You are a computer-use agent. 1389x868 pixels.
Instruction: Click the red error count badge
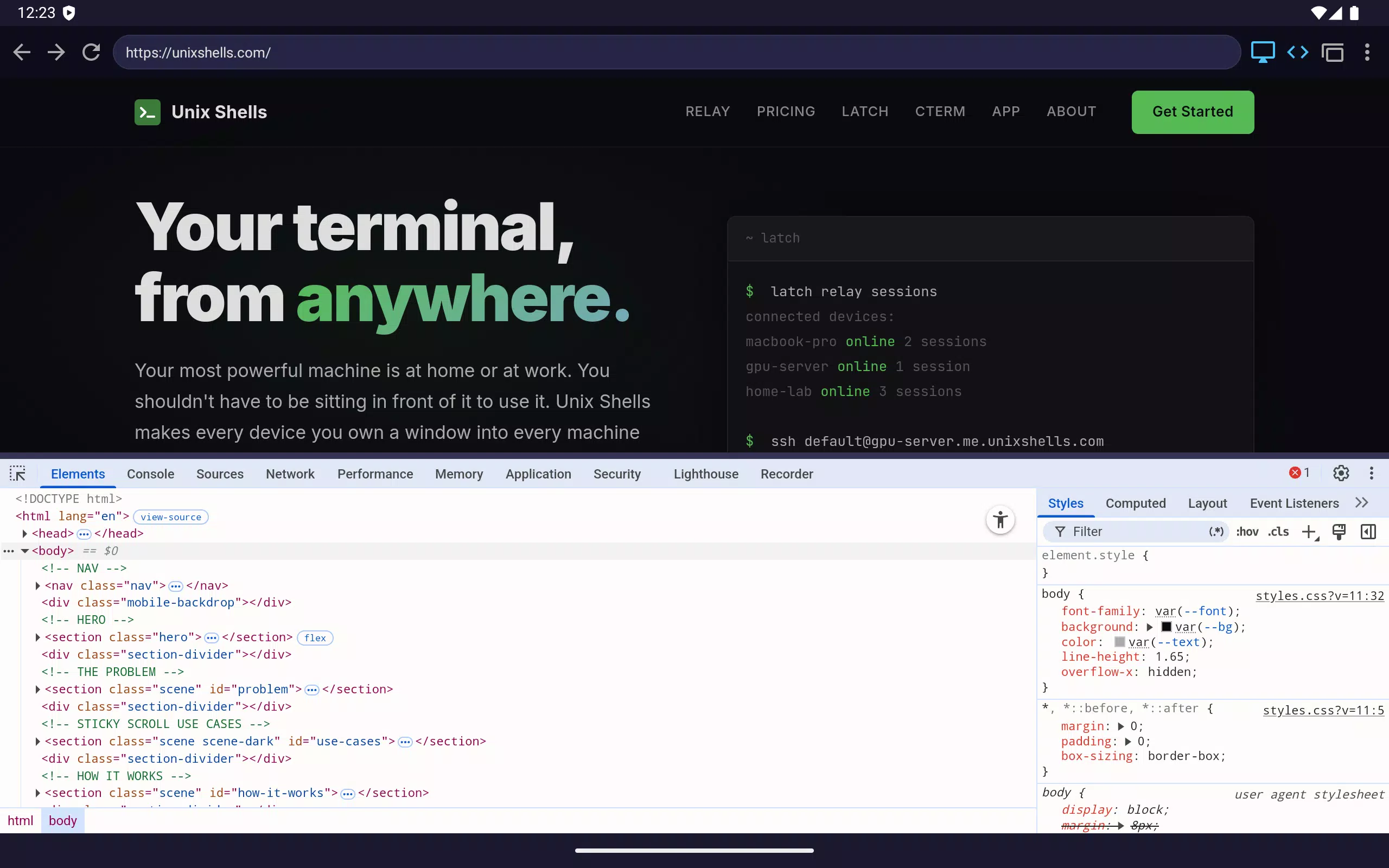click(x=1299, y=473)
